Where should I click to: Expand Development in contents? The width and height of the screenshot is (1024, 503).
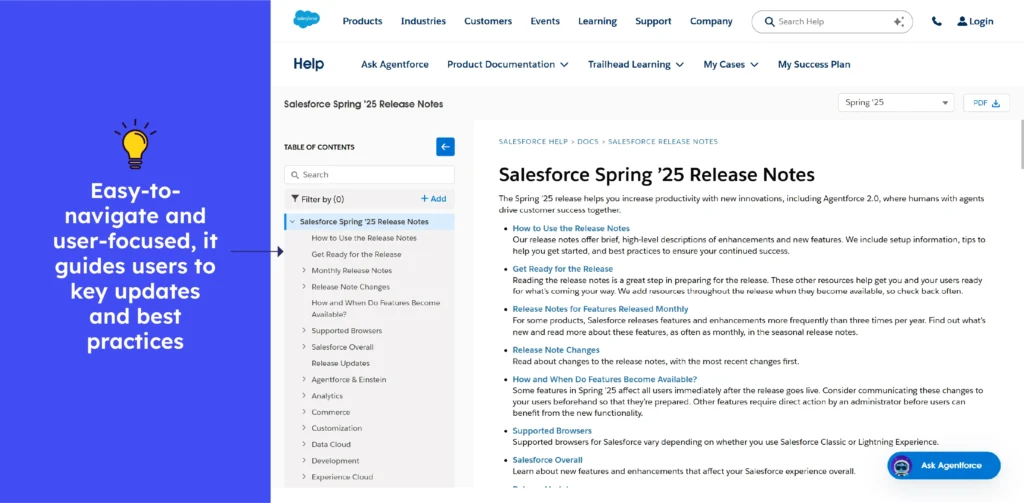click(304, 461)
